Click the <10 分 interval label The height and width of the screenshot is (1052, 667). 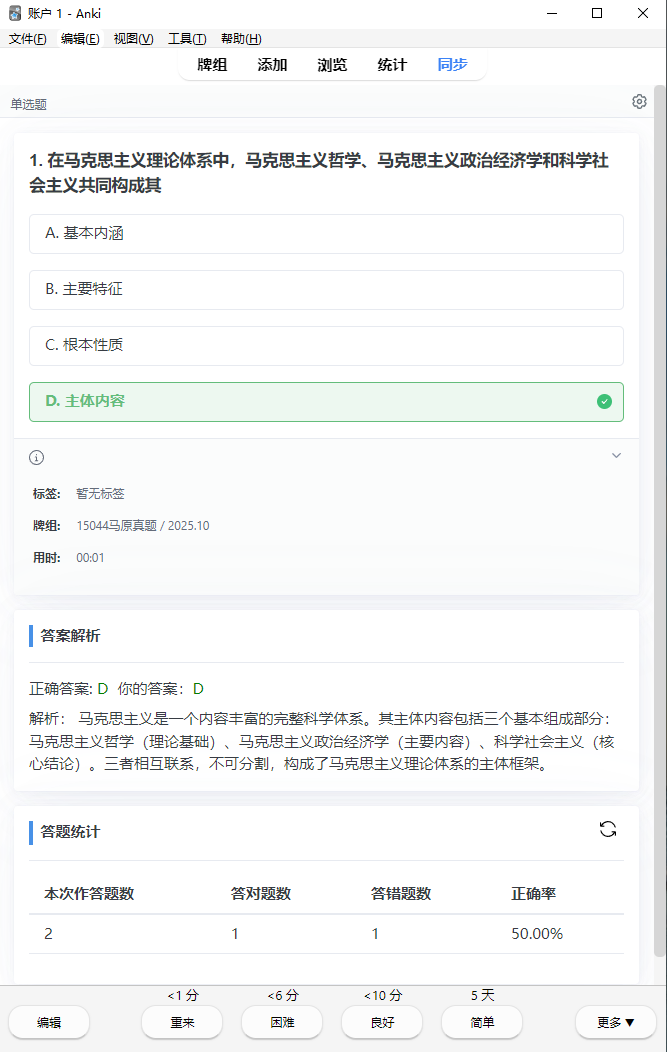[382, 996]
